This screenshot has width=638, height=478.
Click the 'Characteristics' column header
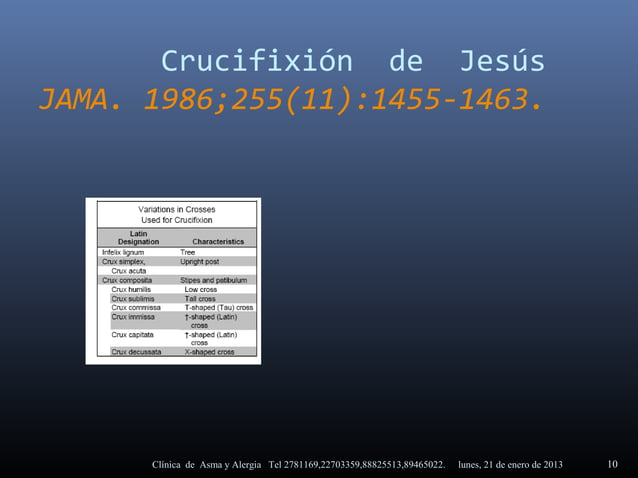click(218, 242)
